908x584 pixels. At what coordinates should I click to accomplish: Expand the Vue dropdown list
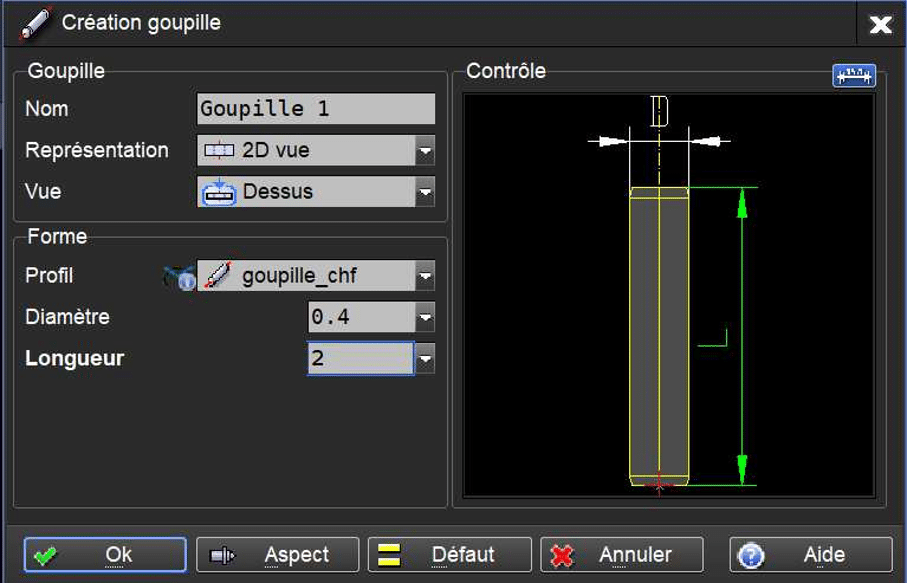[425, 192]
